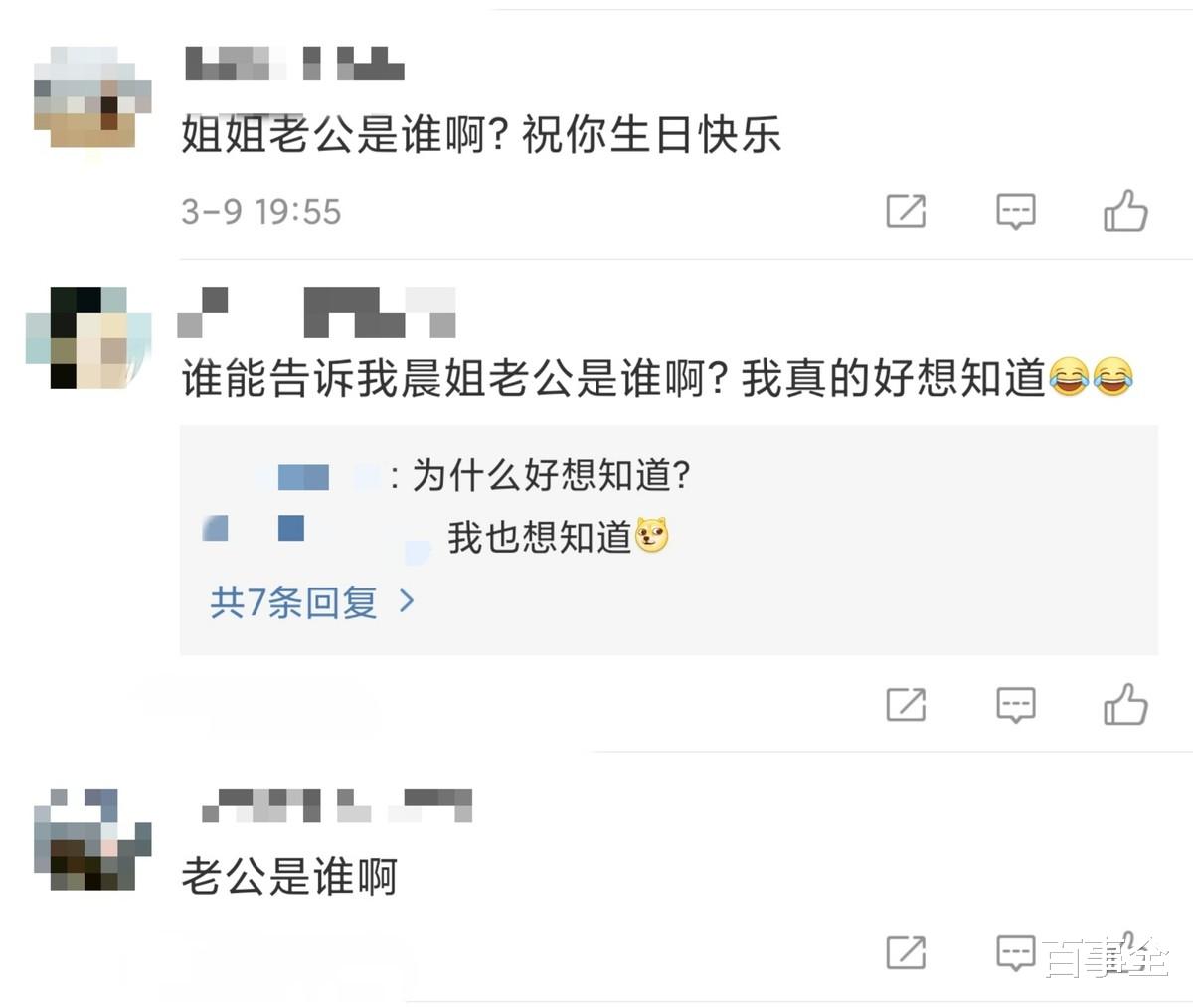Click the share icon on the second comment

tap(906, 706)
